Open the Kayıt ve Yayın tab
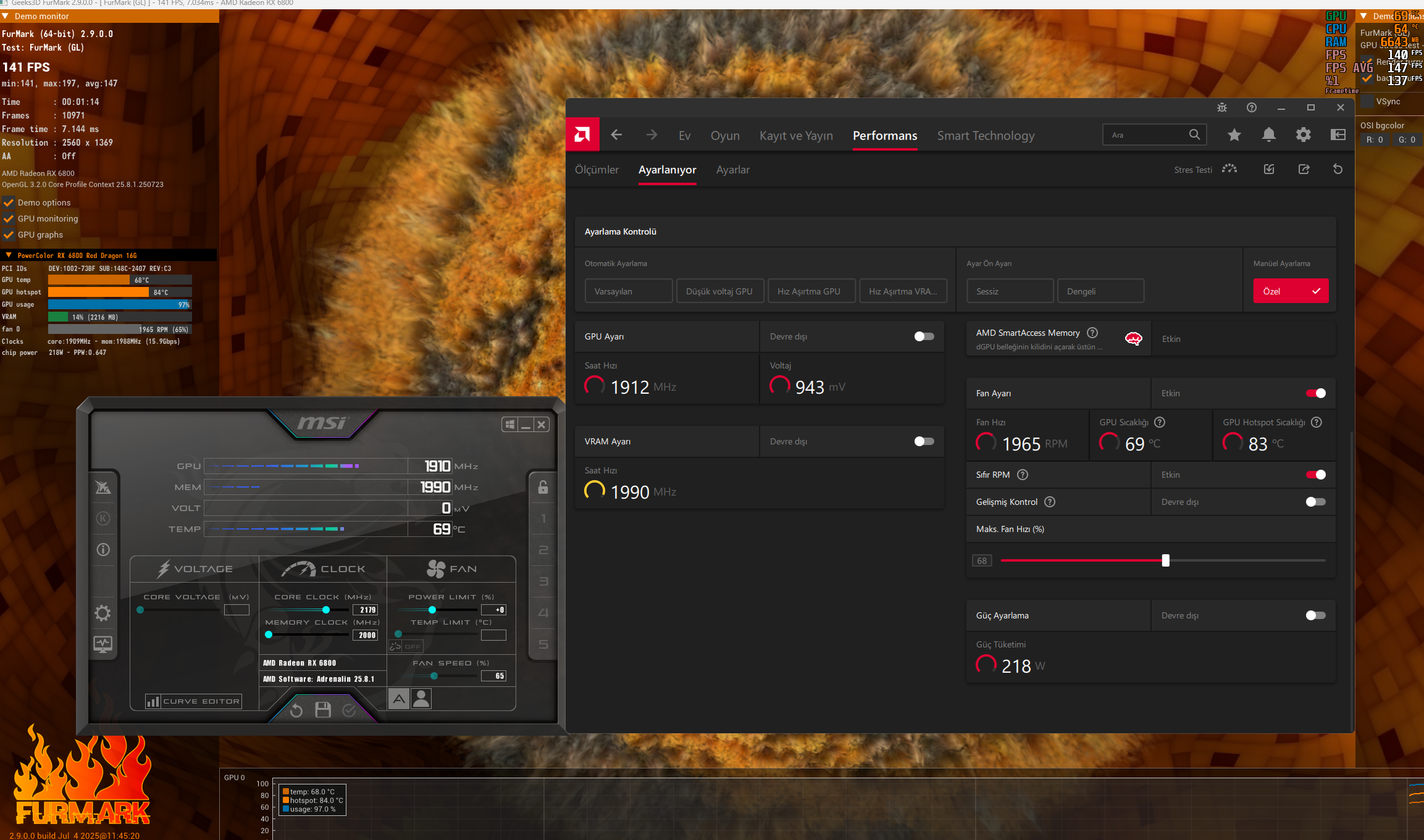Screen dimensions: 1424x840 tap(796, 135)
